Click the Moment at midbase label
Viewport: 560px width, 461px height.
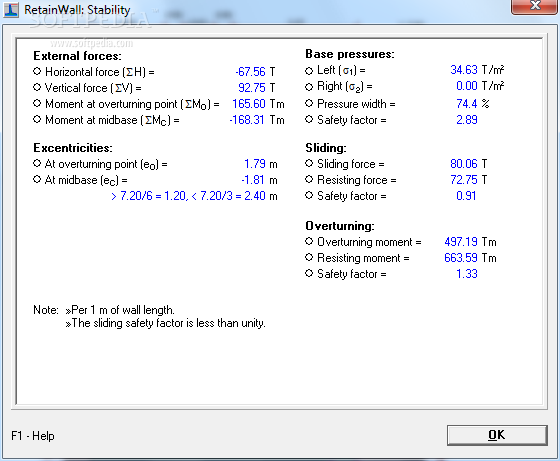[112, 120]
